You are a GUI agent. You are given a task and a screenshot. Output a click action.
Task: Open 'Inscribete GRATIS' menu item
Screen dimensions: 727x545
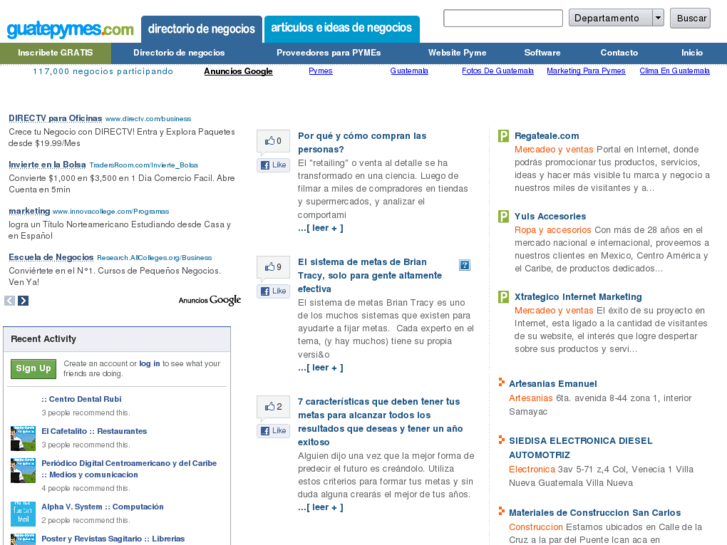click(55, 53)
